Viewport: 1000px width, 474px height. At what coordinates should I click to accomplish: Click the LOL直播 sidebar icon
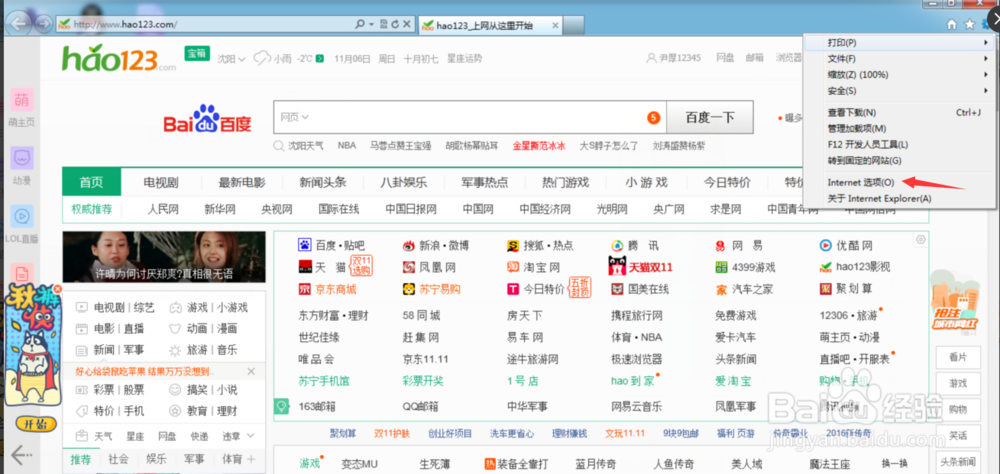point(22,216)
